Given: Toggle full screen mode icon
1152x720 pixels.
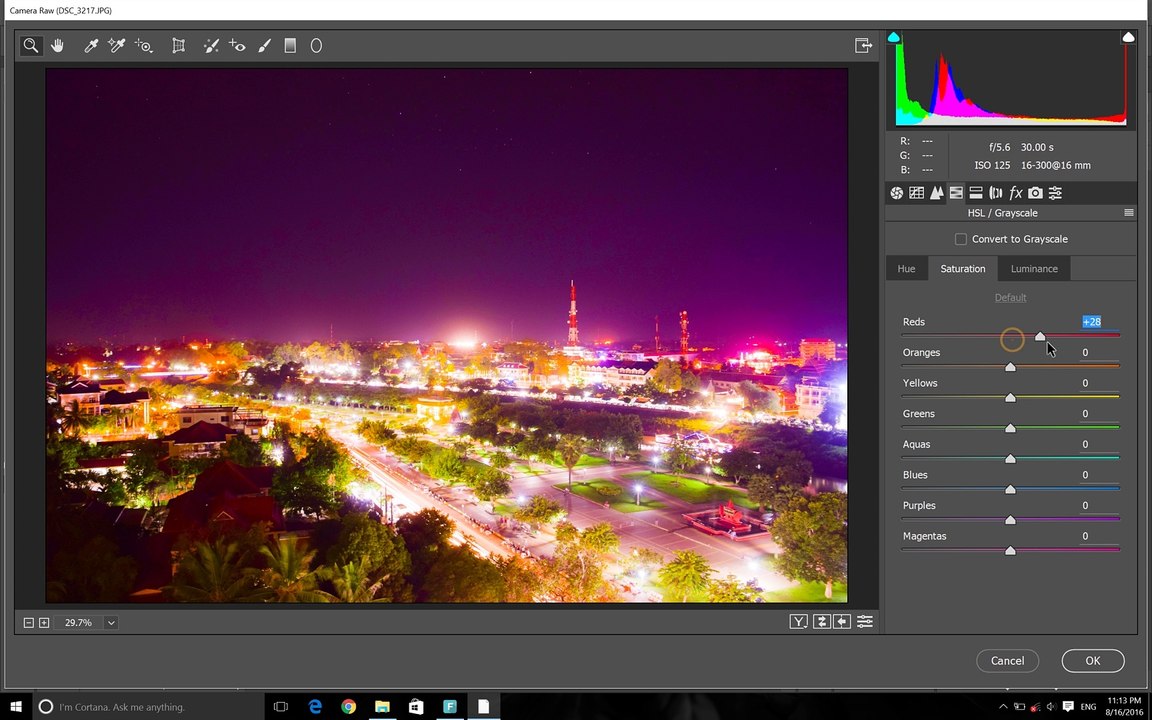Looking at the screenshot, I should [863, 46].
